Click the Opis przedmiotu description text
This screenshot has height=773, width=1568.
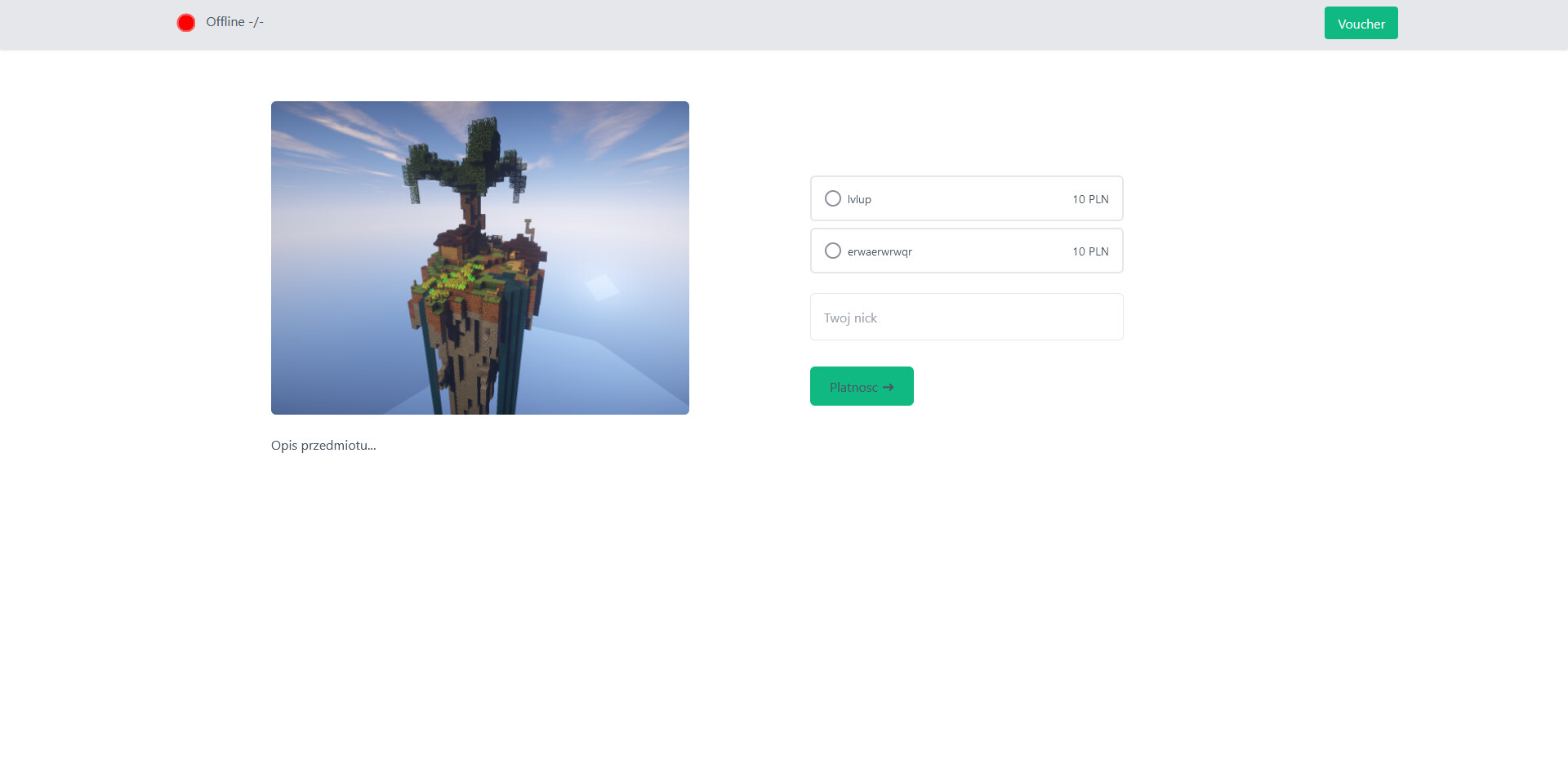[323, 445]
